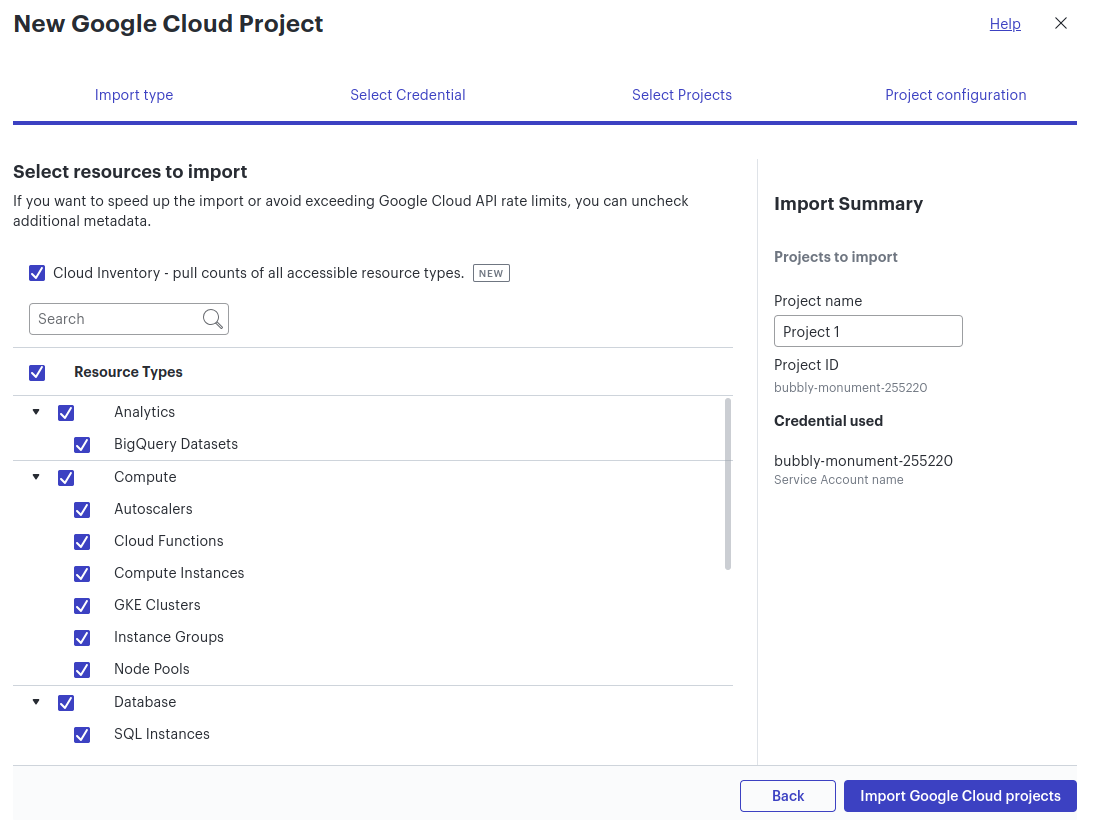Uncheck the Cloud Functions checkbox
Viewport: 1093px width, 820px height.
pyautogui.click(x=82, y=542)
